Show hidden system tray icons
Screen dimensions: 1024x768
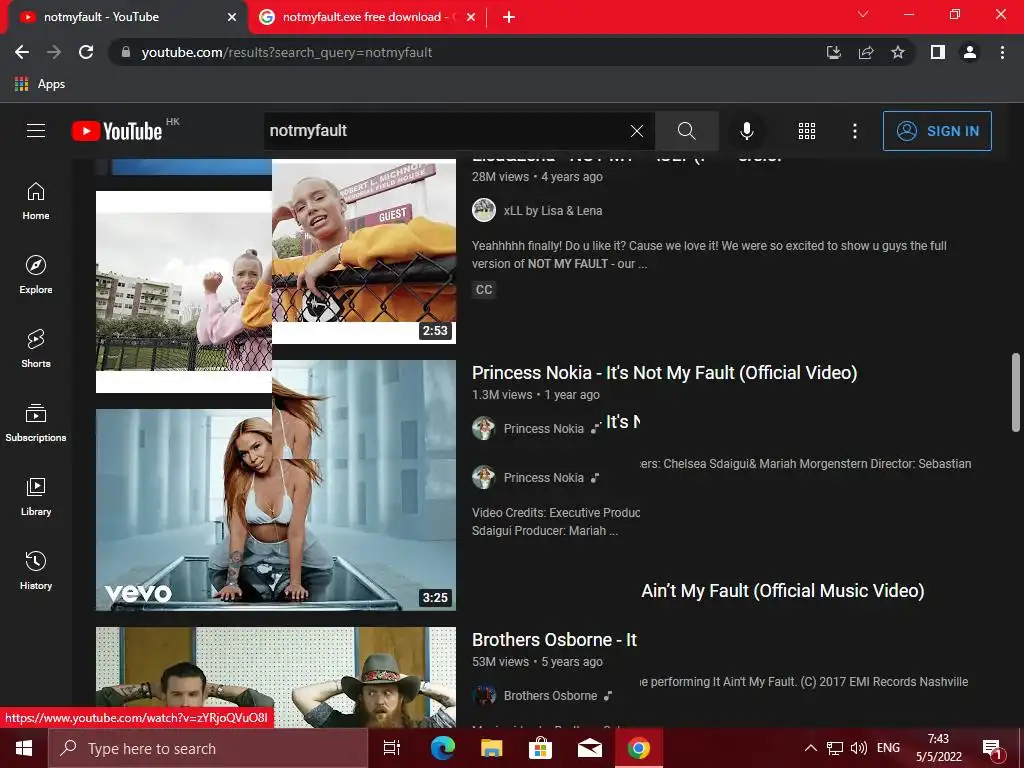(810, 748)
